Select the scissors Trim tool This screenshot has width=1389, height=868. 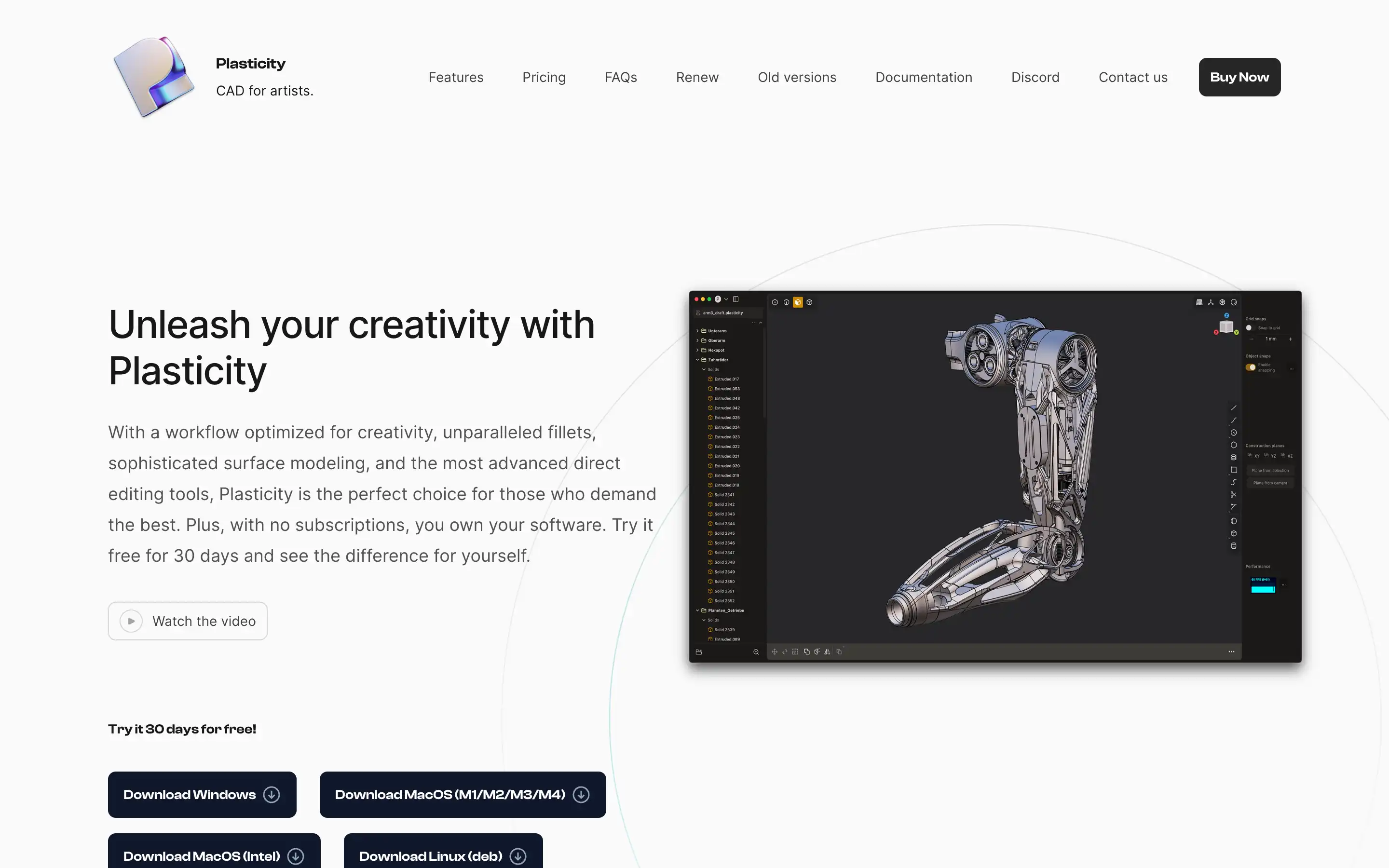(x=1233, y=494)
